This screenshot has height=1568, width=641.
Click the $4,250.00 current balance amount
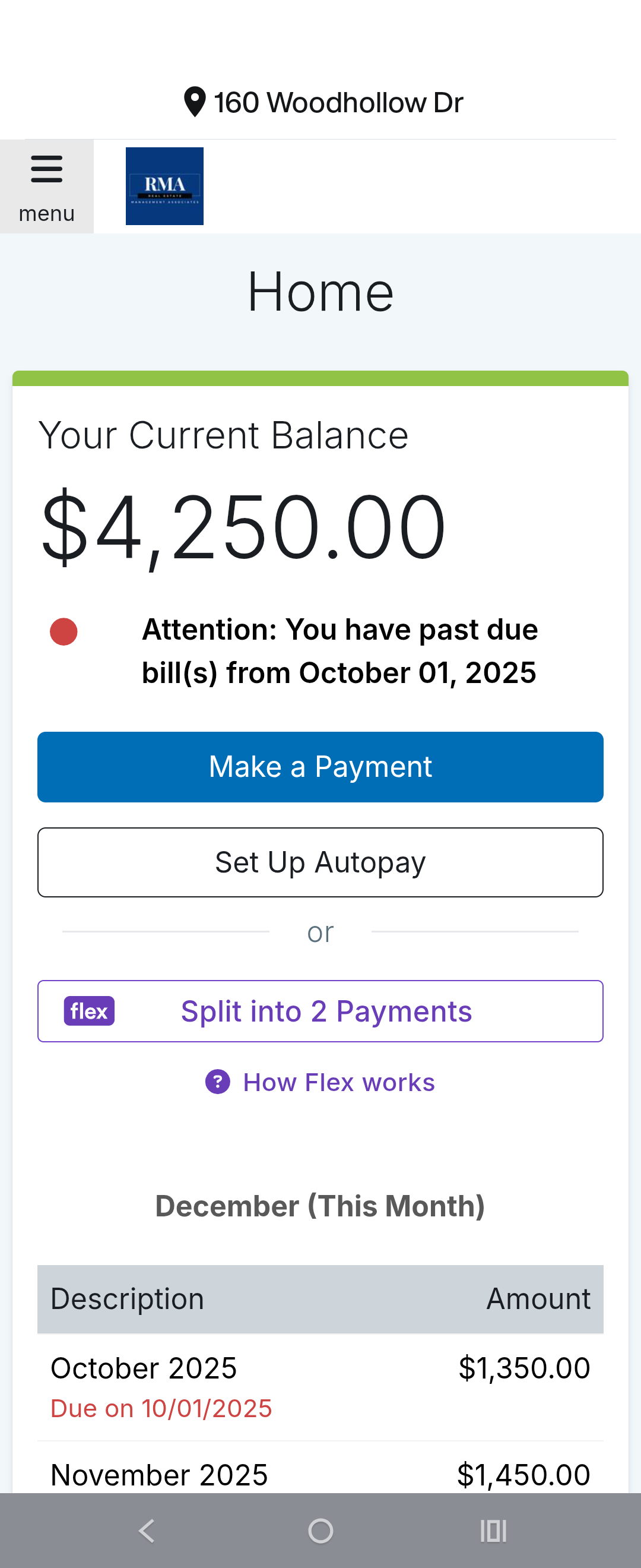243,526
